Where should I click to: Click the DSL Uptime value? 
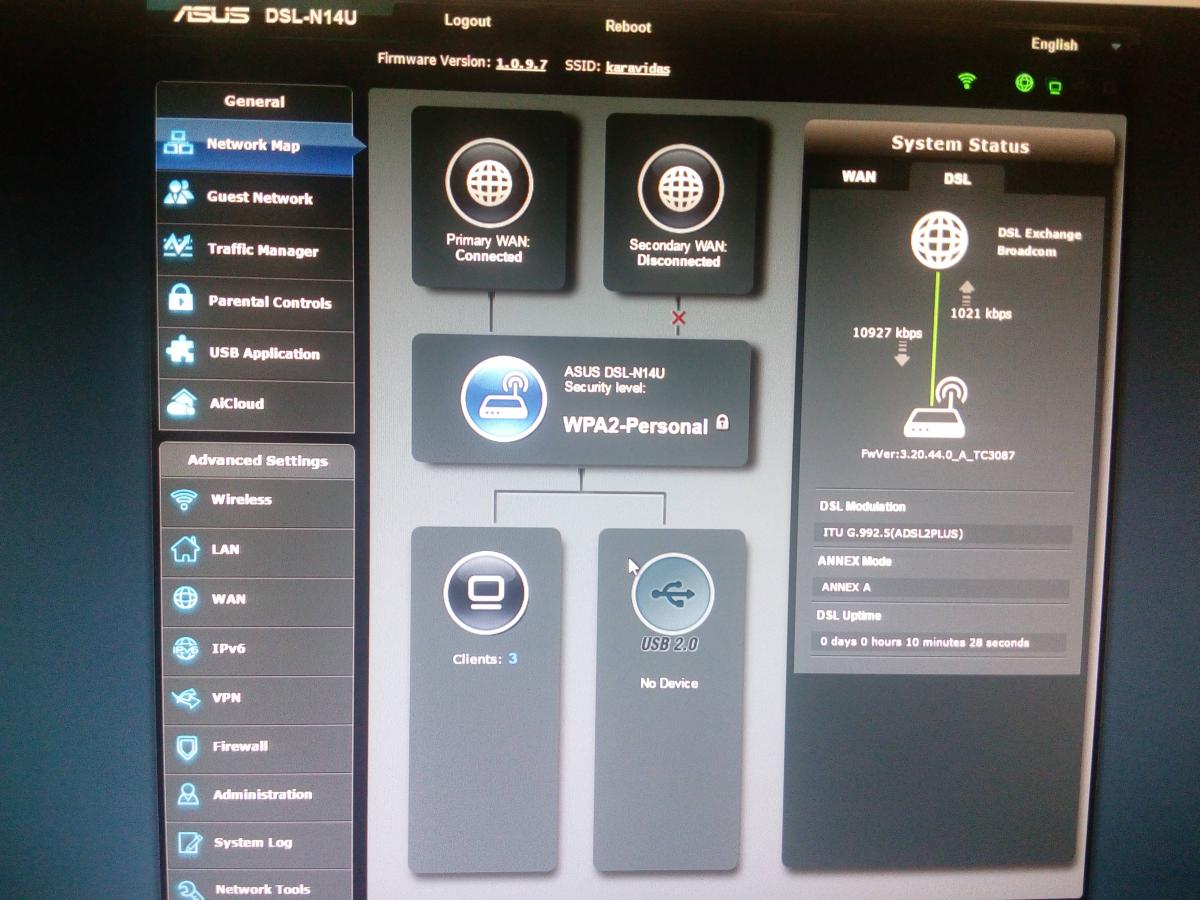click(x=940, y=642)
